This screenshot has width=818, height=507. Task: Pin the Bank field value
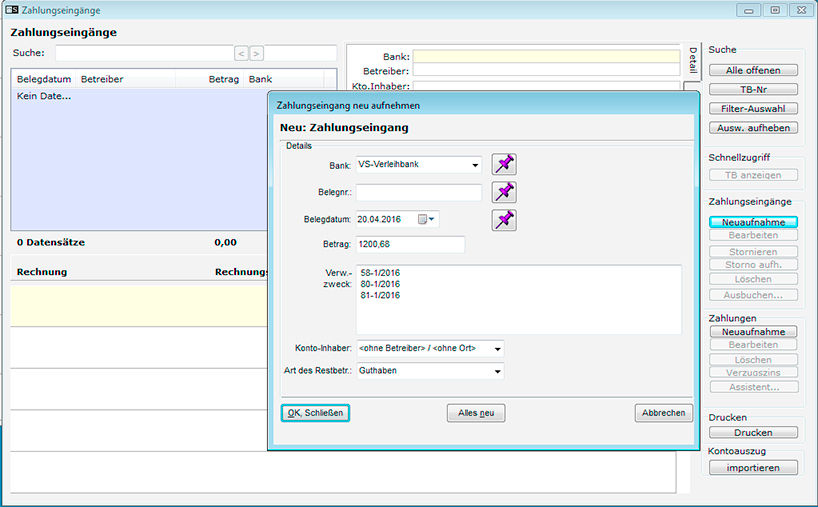click(505, 165)
